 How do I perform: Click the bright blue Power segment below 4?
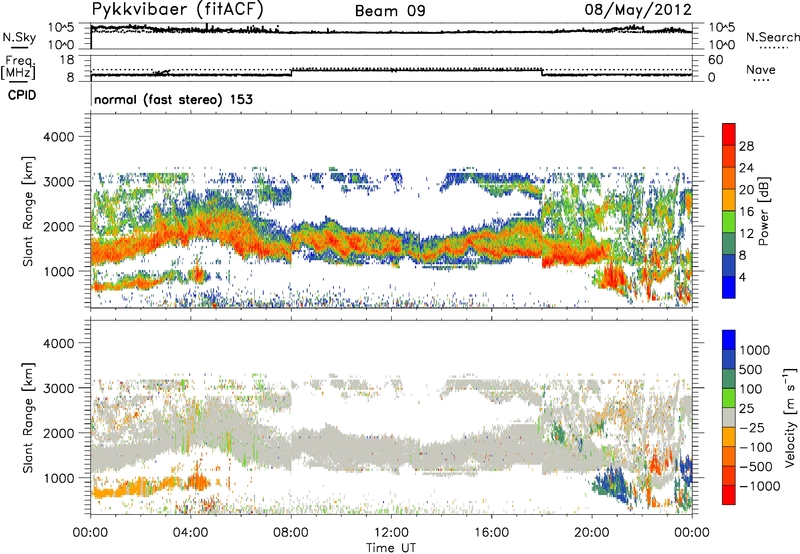coord(729,287)
